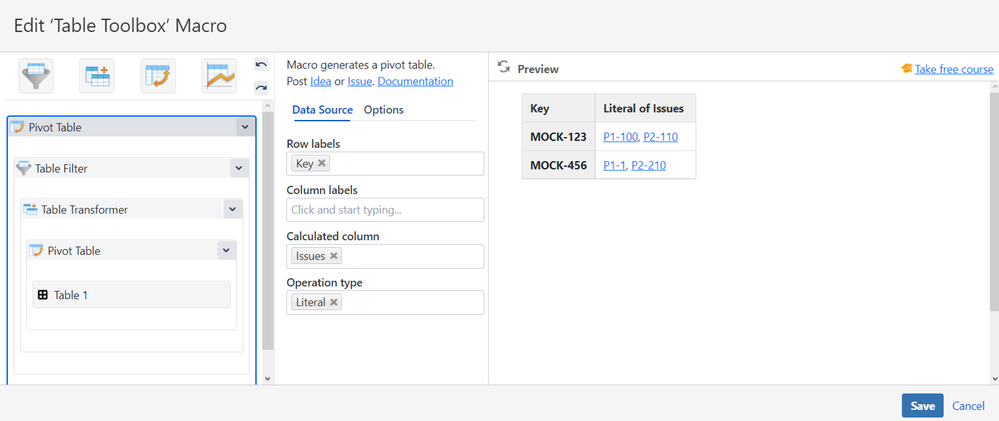Remove the Key tag from Row labels
Image resolution: width=999 pixels, height=421 pixels.
(323, 163)
